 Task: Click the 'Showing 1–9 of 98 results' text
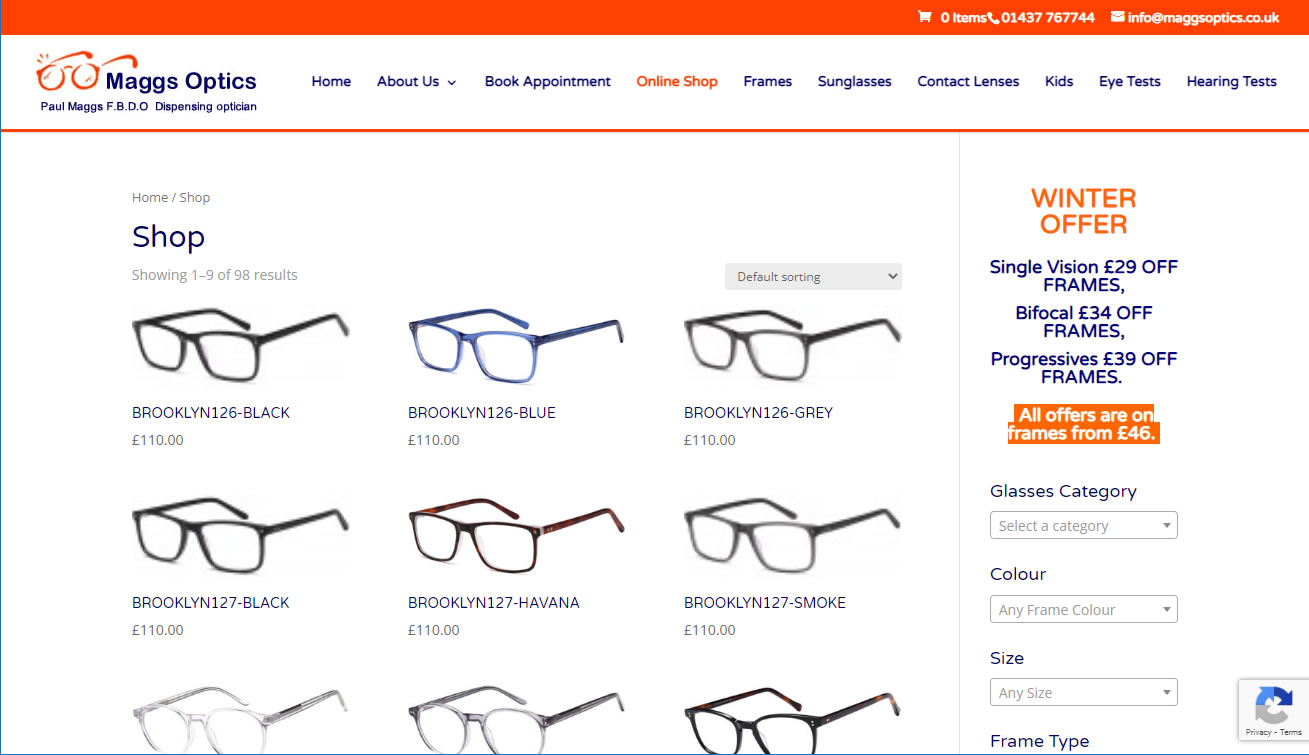[x=215, y=275]
